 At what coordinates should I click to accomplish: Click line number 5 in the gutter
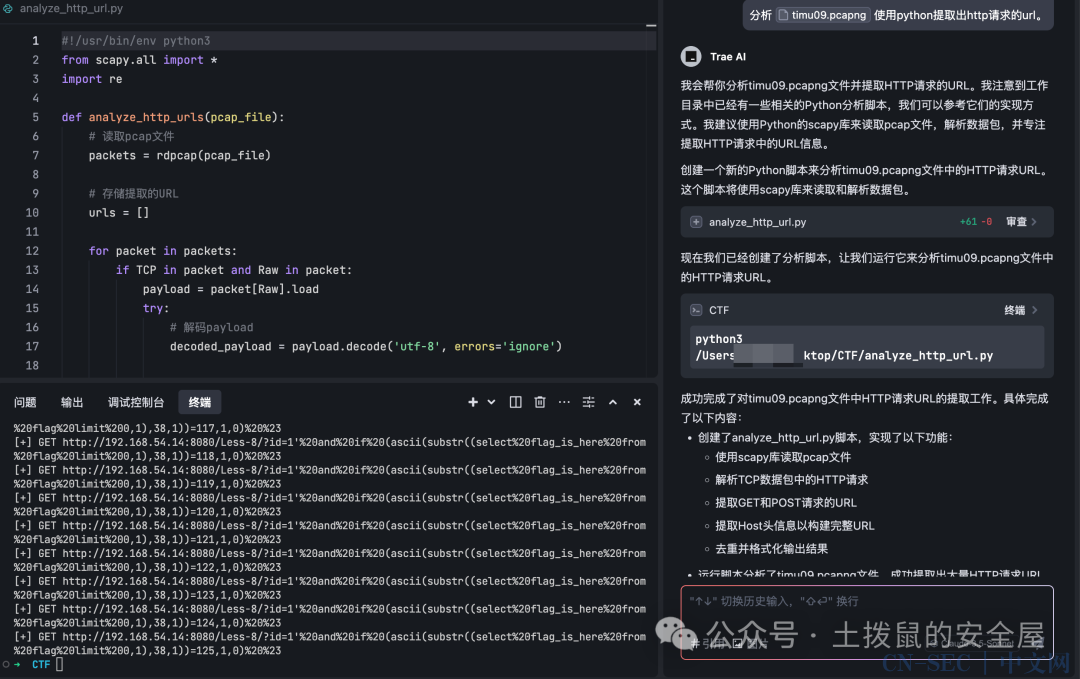point(35,117)
